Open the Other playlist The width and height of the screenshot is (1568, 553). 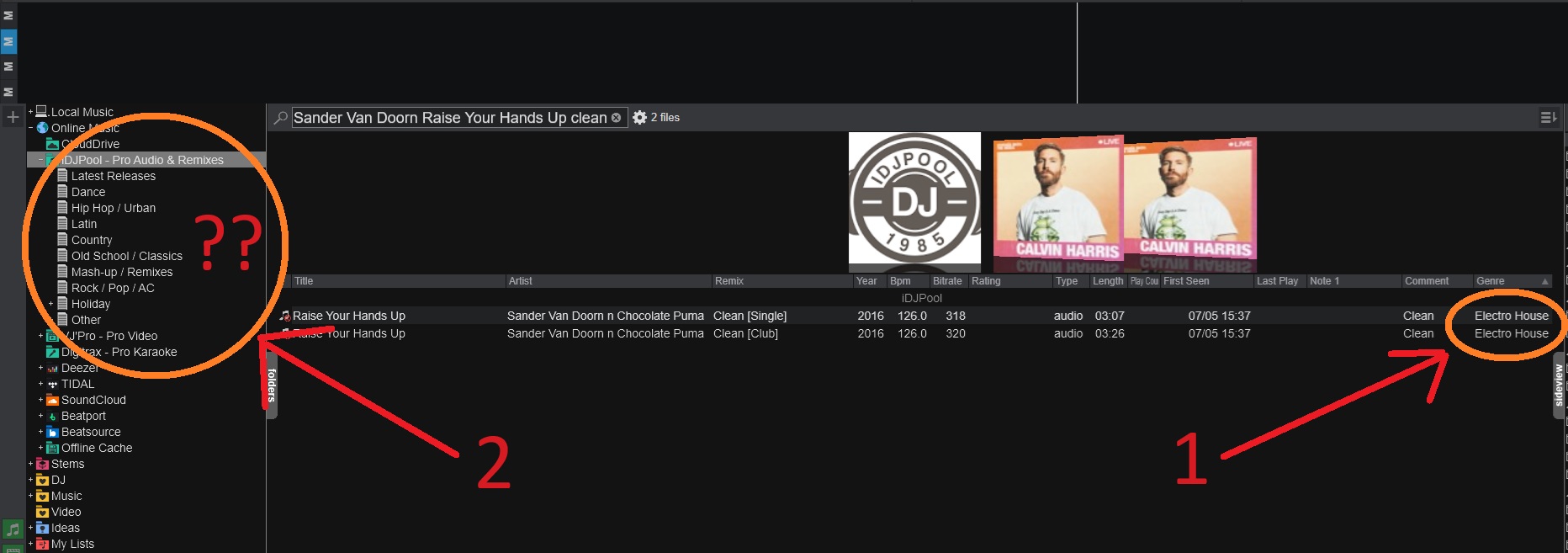pos(86,320)
